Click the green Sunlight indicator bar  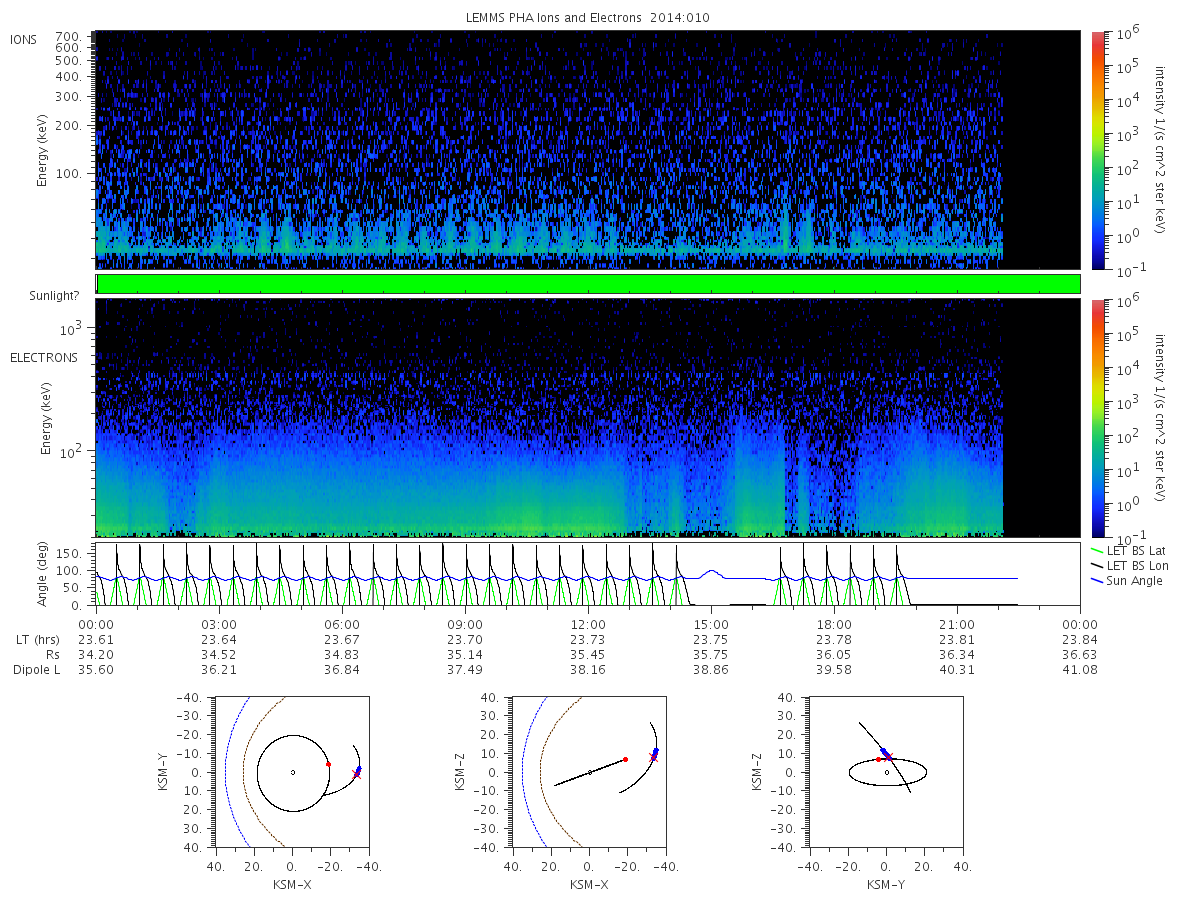[x=588, y=284]
